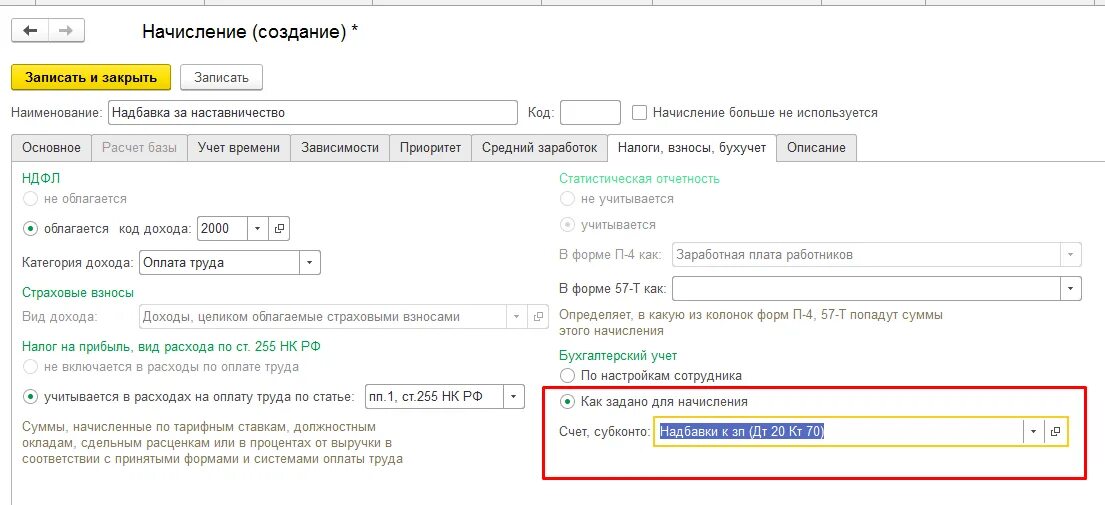The image size is (1105, 505).
Task: Expand В форме 57-Т как dropdown arrow
Action: [1071, 287]
